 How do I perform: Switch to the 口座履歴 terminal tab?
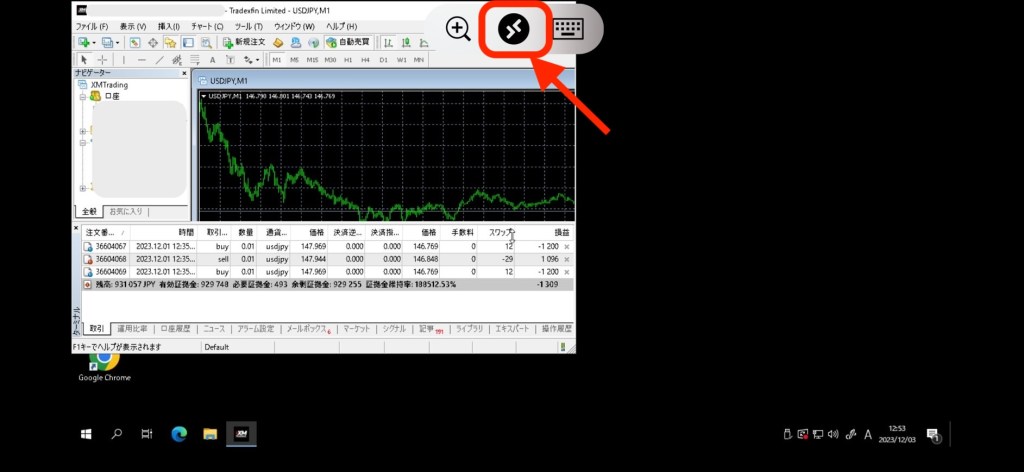coord(176,328)
